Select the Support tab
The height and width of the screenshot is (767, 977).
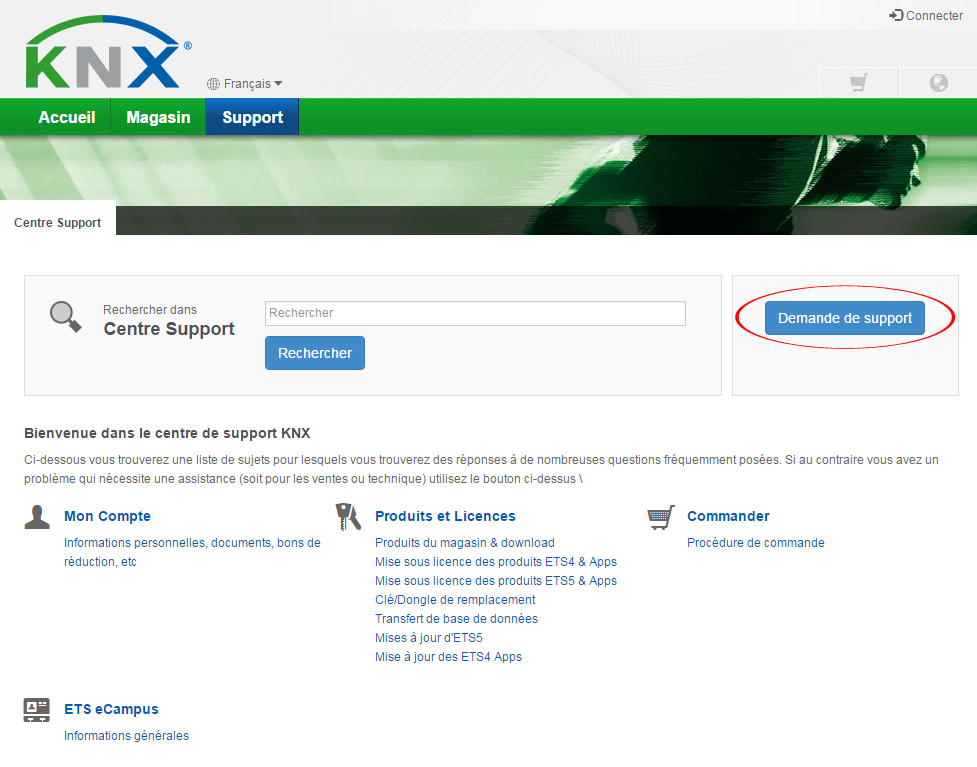coord(252,117)
